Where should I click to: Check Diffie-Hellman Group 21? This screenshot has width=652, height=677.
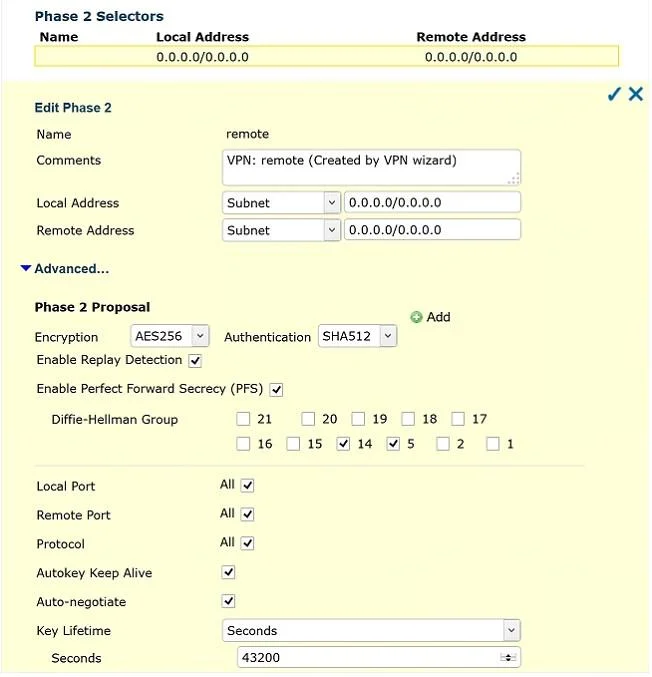point(243,419)
